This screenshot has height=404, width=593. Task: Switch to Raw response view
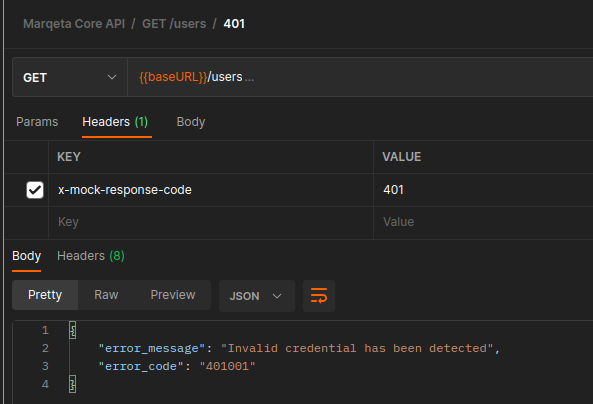(106, 295)
